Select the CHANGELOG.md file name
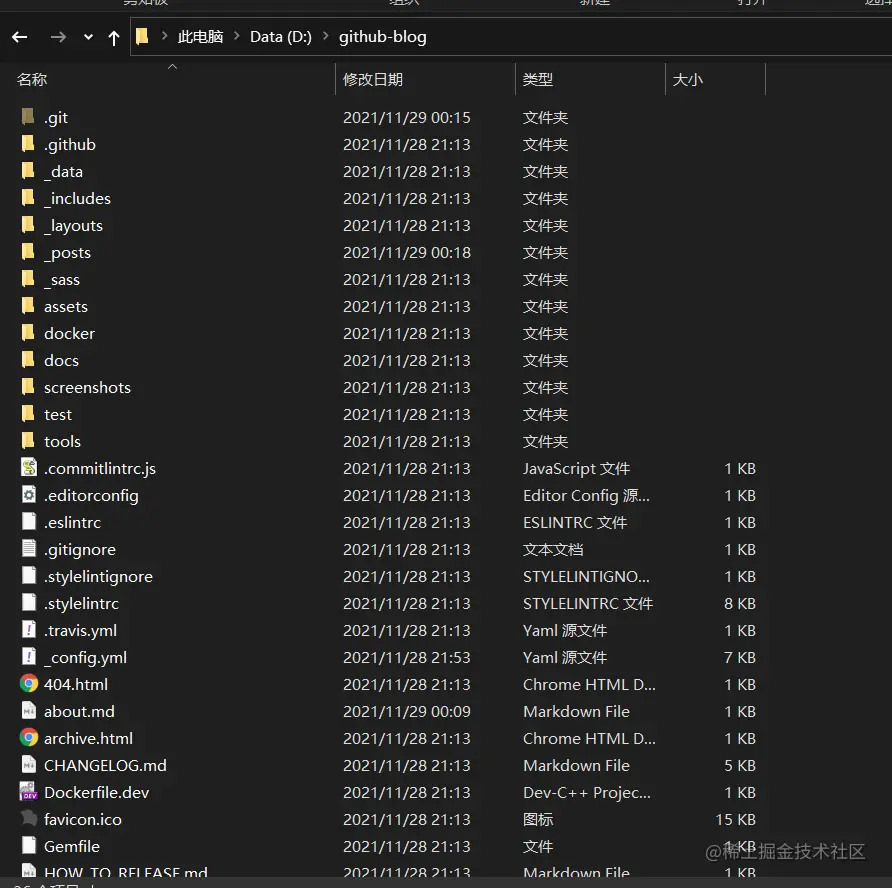The width and height of the screenshot is (892, 888). click(x=105, y=766)
